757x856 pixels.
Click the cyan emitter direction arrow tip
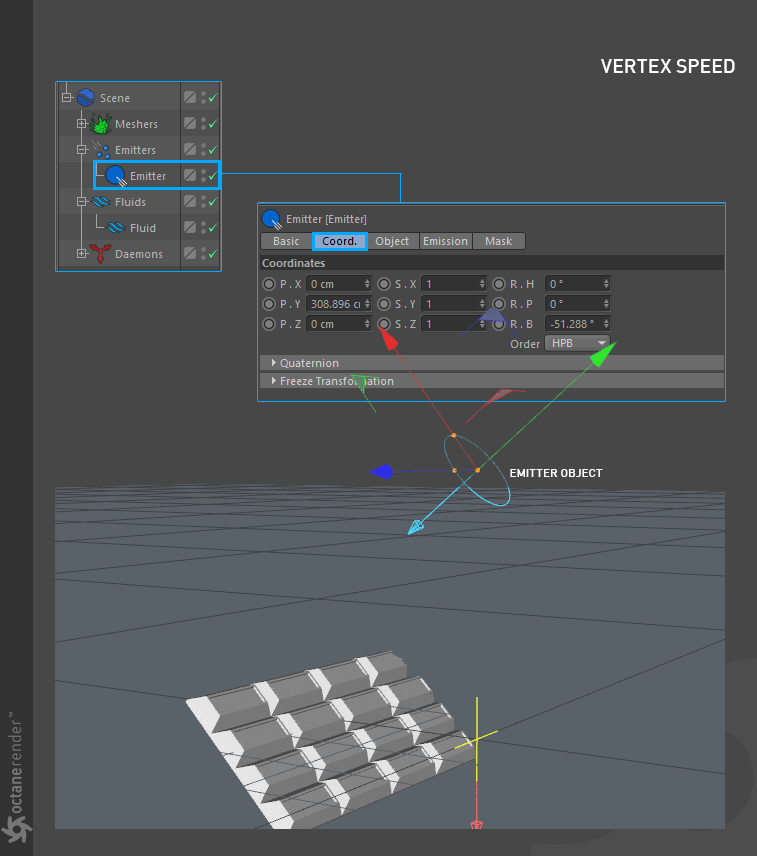(415, 527)
